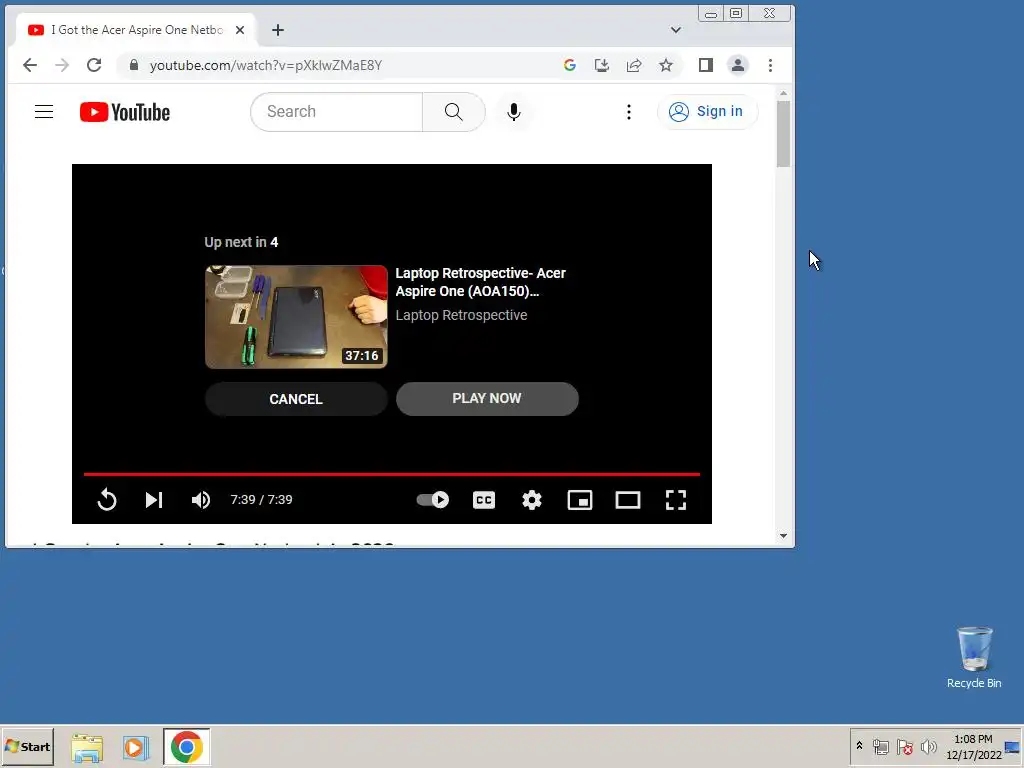The height and width of the screenshot is (768, 1024).
Task: Open a new tab
Action: 278,30
